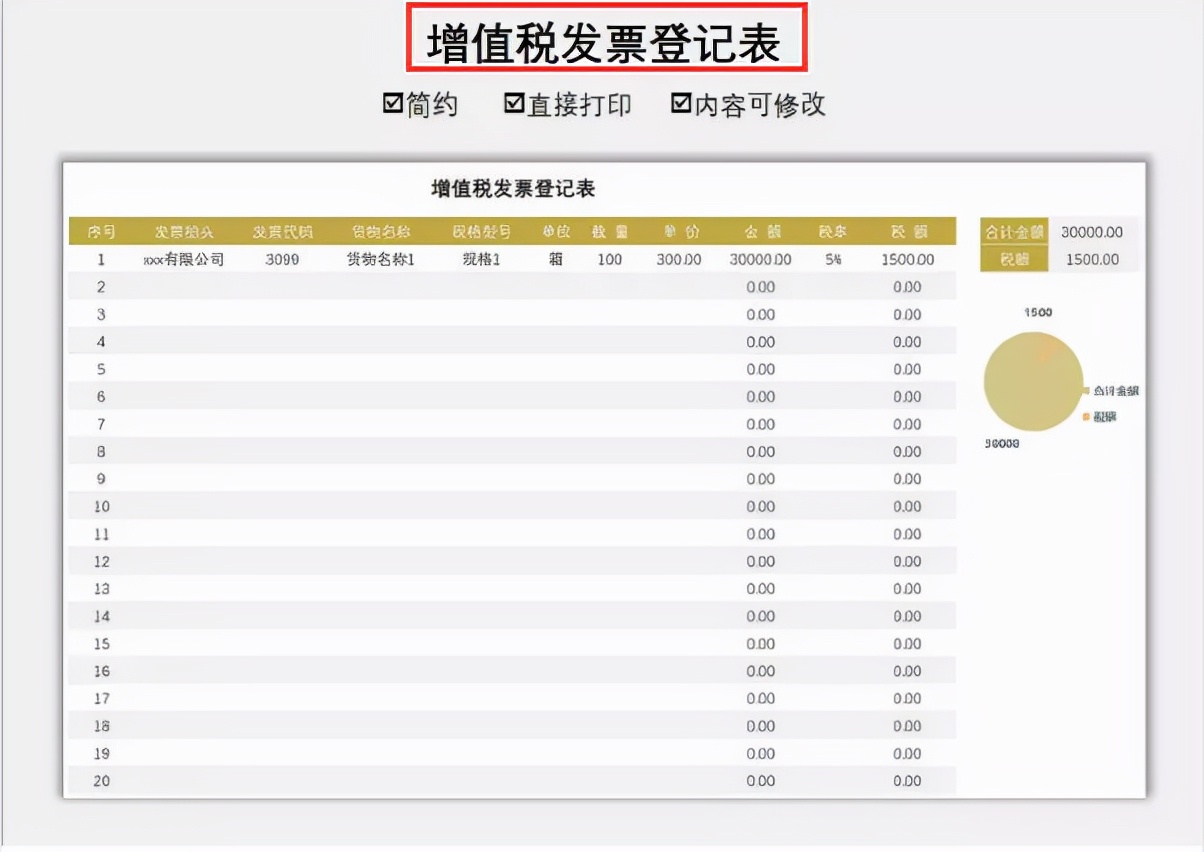Enable the 直接打印 option
This screenshot has height=852, width=1204.
[x=514, y=103]
